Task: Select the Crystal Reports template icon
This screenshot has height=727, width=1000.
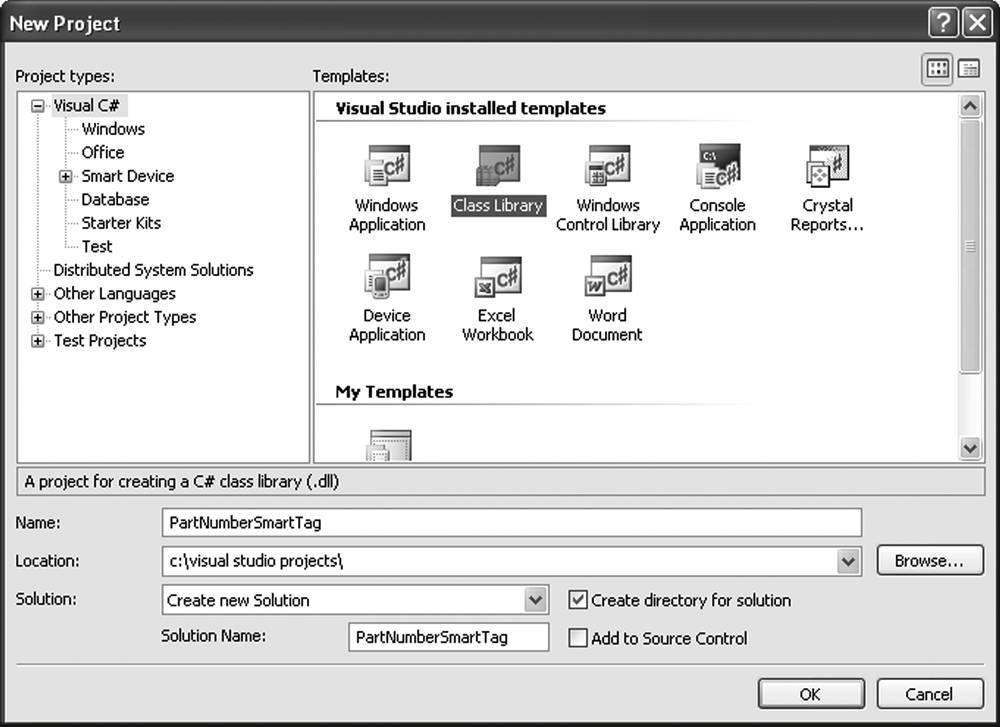Action: pyautogui.click(x=828, y=165)
